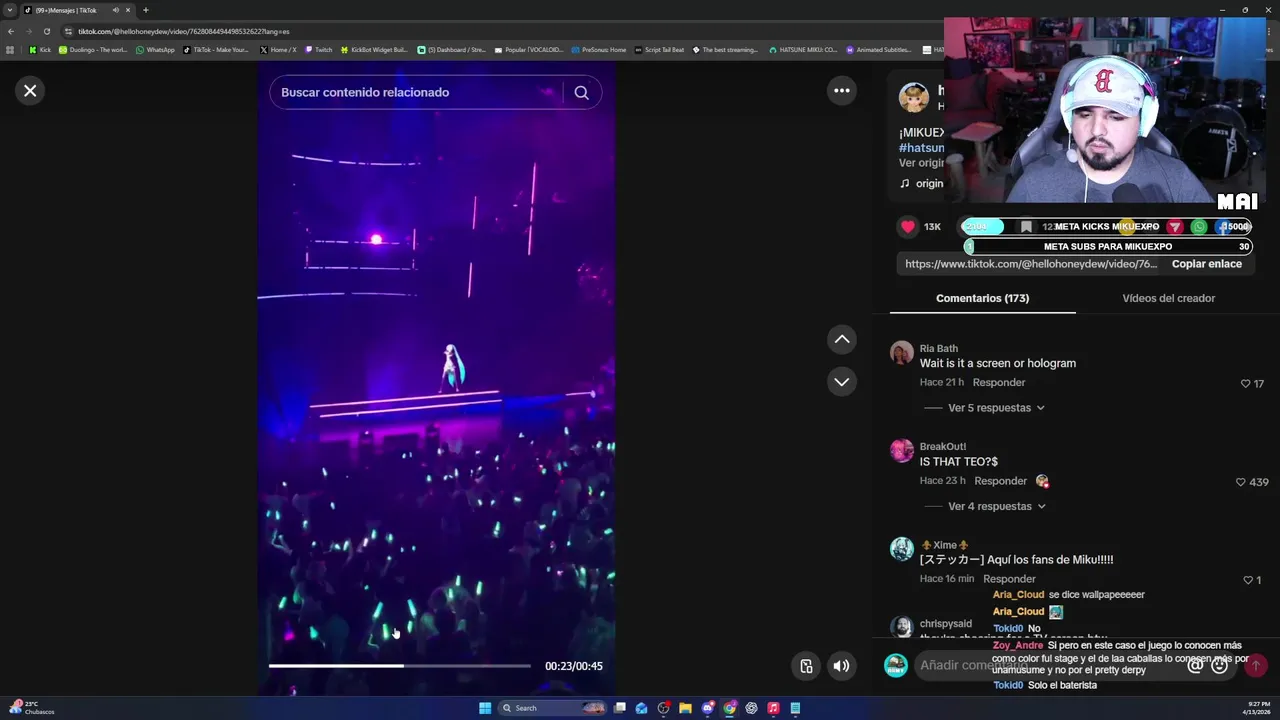Expand Ver 4 respuestas under BreakOut!
This screenshot has width=1280, height=720.
996,506
